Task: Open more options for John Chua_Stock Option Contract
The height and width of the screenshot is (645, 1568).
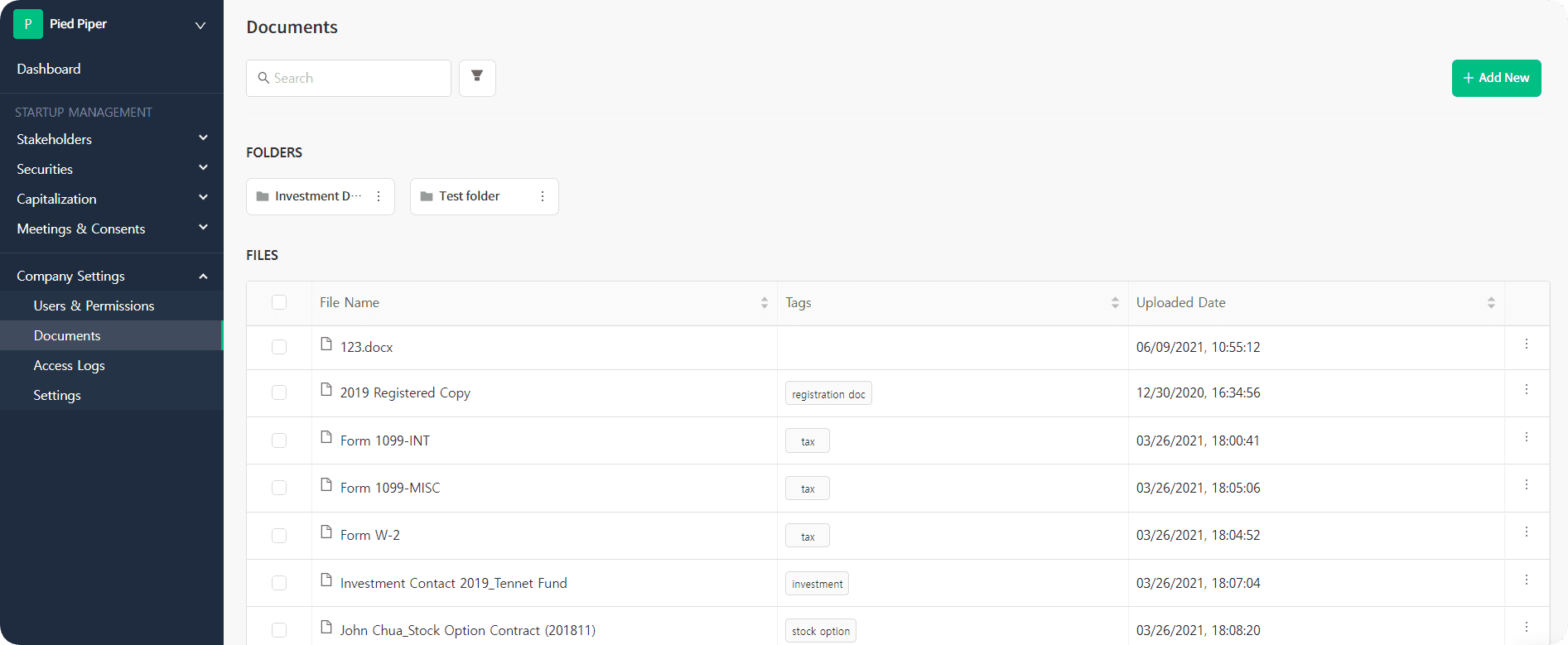Action: click(x=1527, y=627)
